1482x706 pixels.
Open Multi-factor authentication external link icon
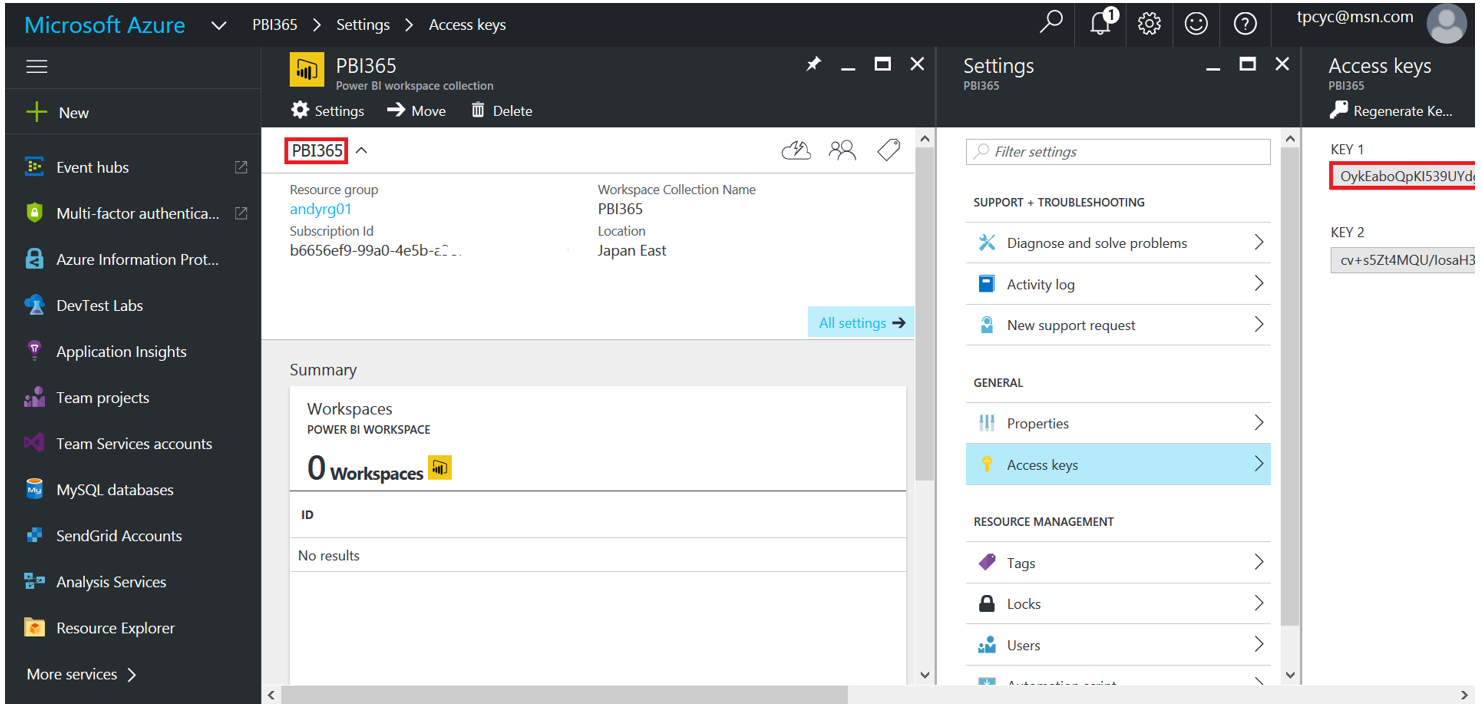(241, 213)
